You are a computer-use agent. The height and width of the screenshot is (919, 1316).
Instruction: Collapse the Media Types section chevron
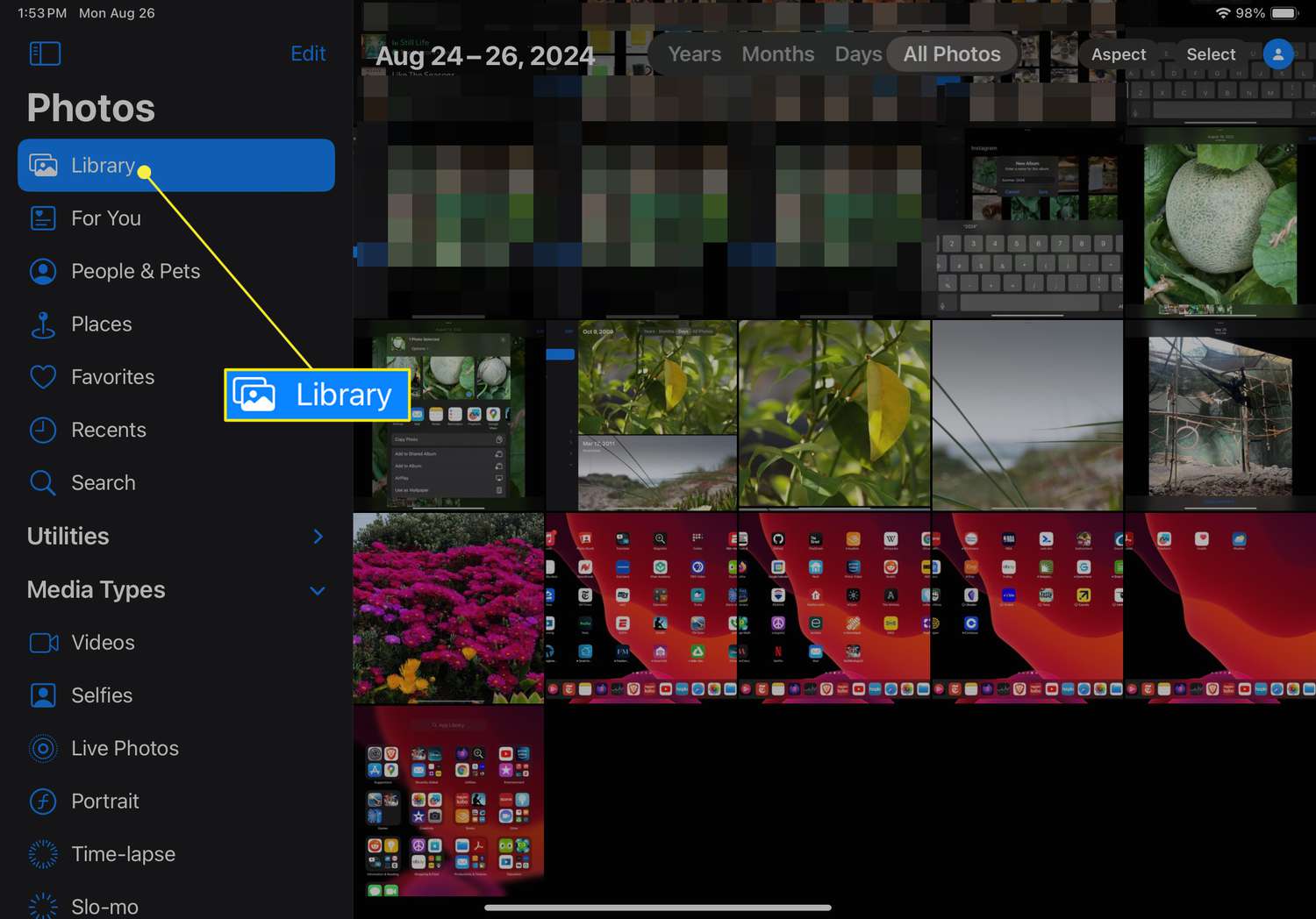click(318, 590)
